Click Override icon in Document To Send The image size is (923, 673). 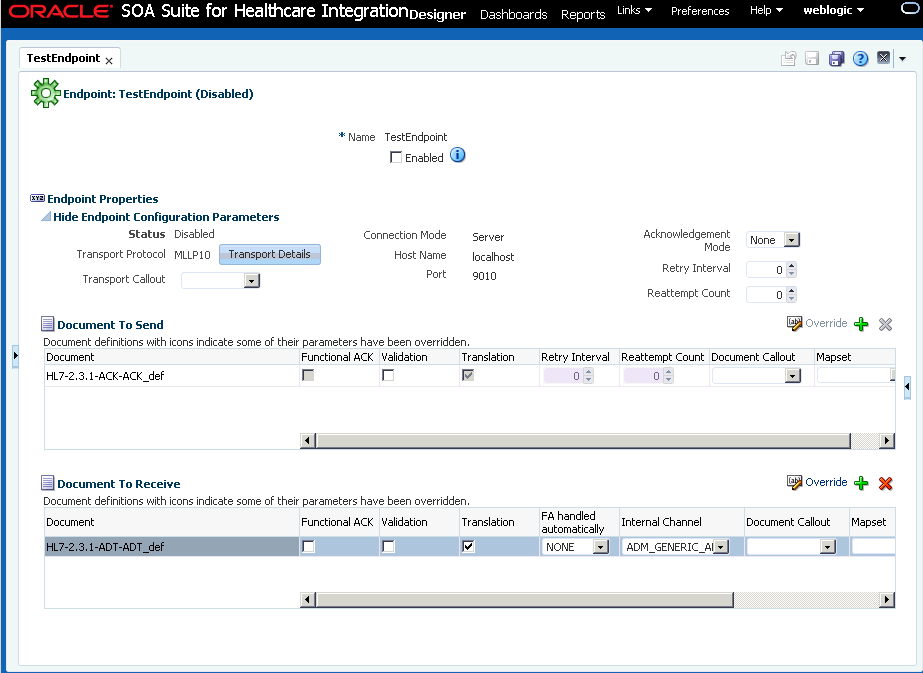point(794,323)
